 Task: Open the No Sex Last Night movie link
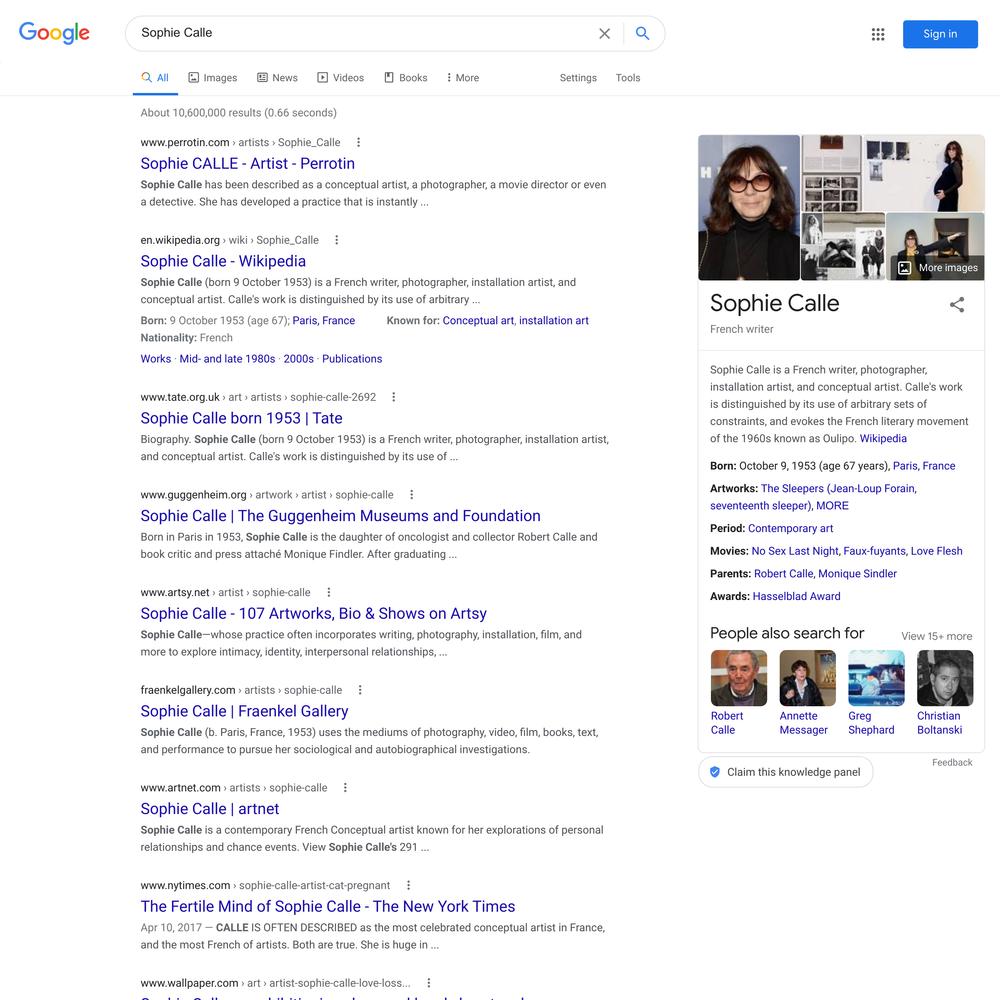[x=795, y=550]
